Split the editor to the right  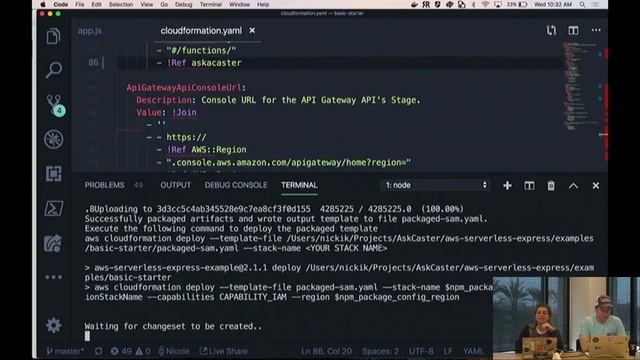pos(573,31)
